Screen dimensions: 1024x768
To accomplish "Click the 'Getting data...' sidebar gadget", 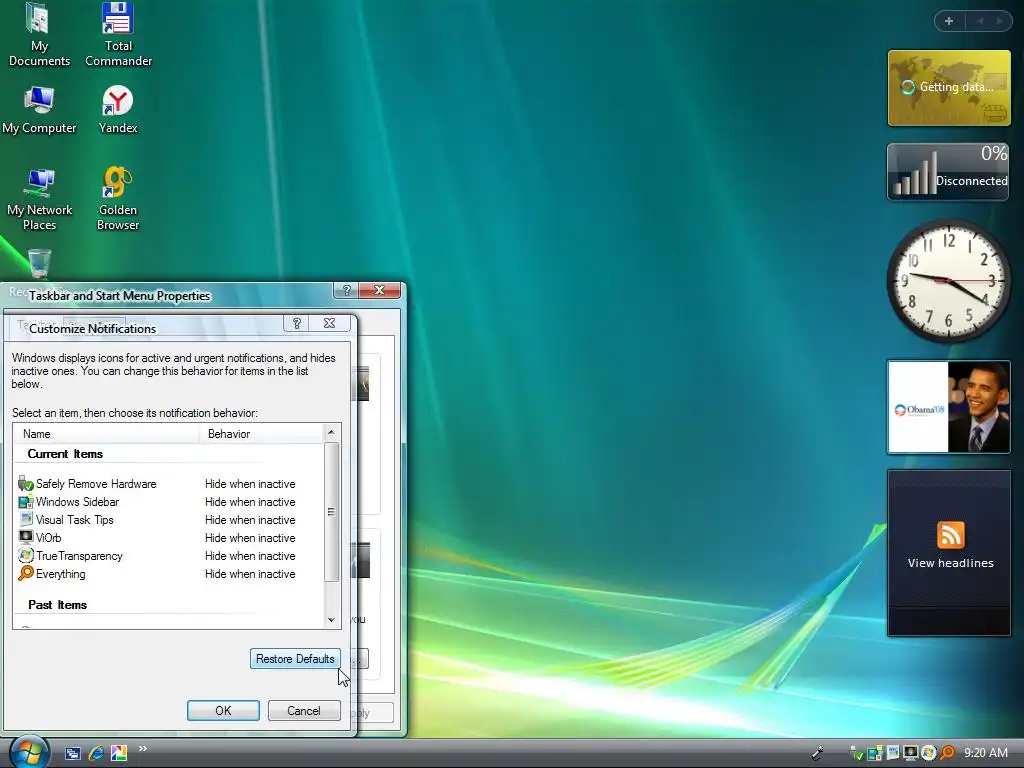I will (949, 88).
